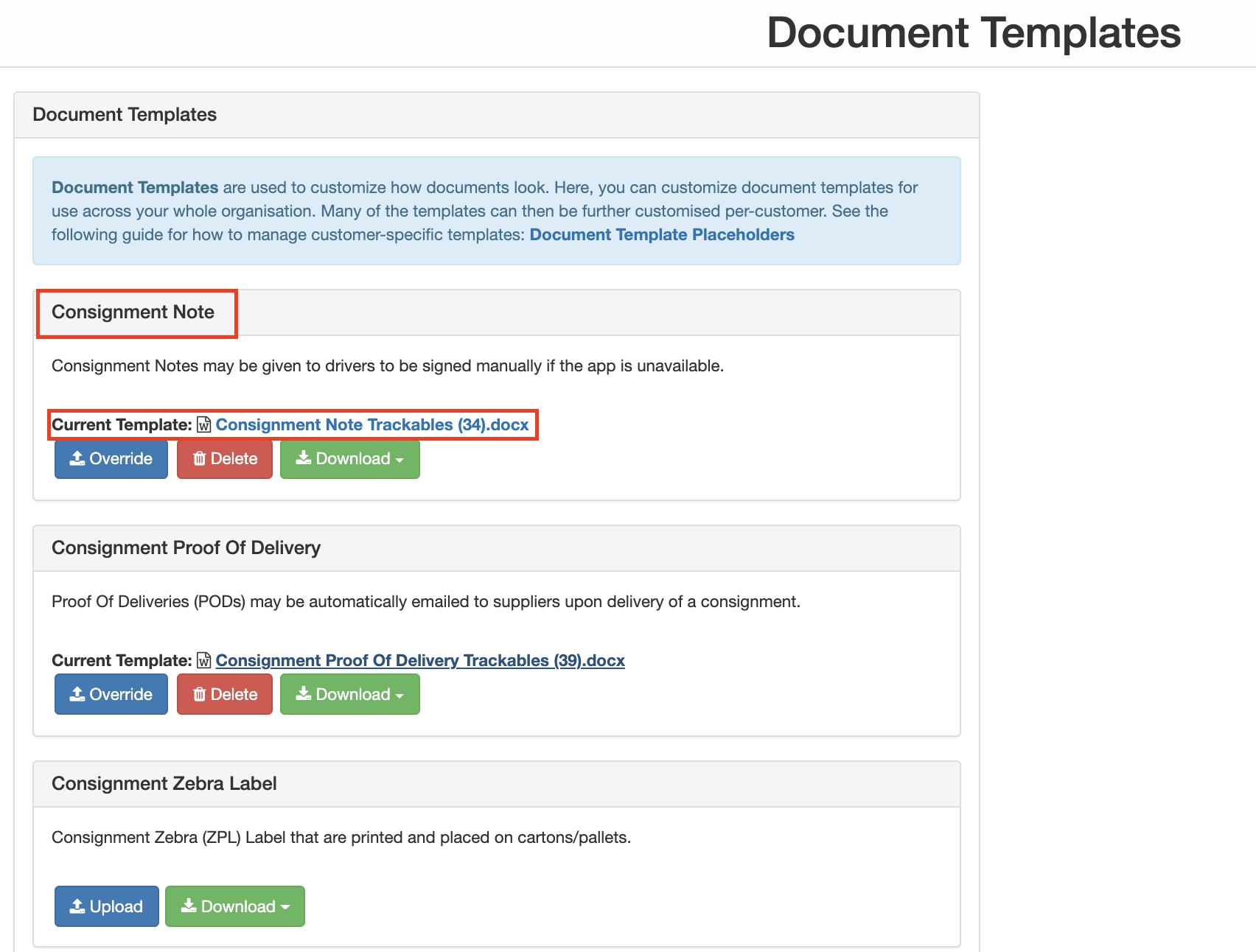Click the trash icon on Consignment Note Delete button
Image resolution: width=1256 pixels, height=952 pixels.
(x=200, y=458)
